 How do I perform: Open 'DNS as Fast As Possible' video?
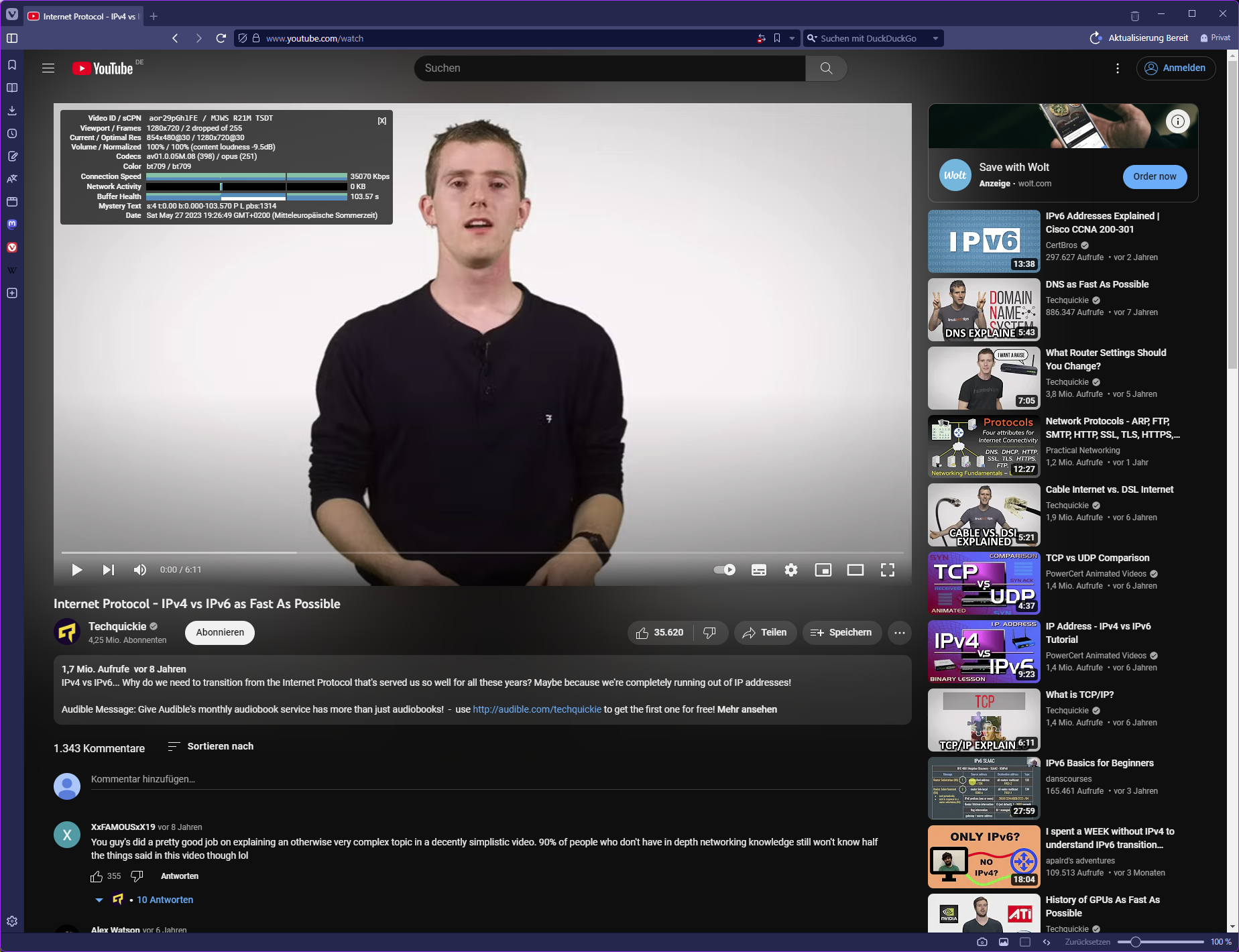1097,284
